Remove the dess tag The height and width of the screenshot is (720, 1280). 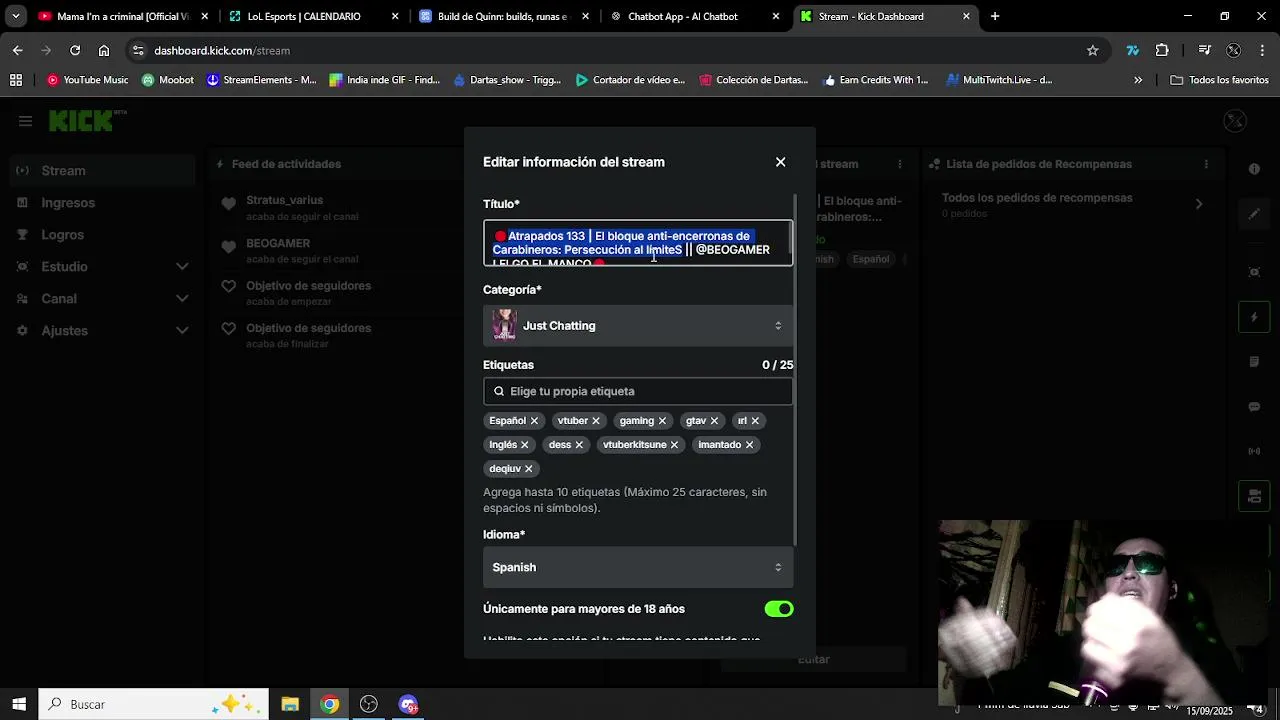click(579, 445)
